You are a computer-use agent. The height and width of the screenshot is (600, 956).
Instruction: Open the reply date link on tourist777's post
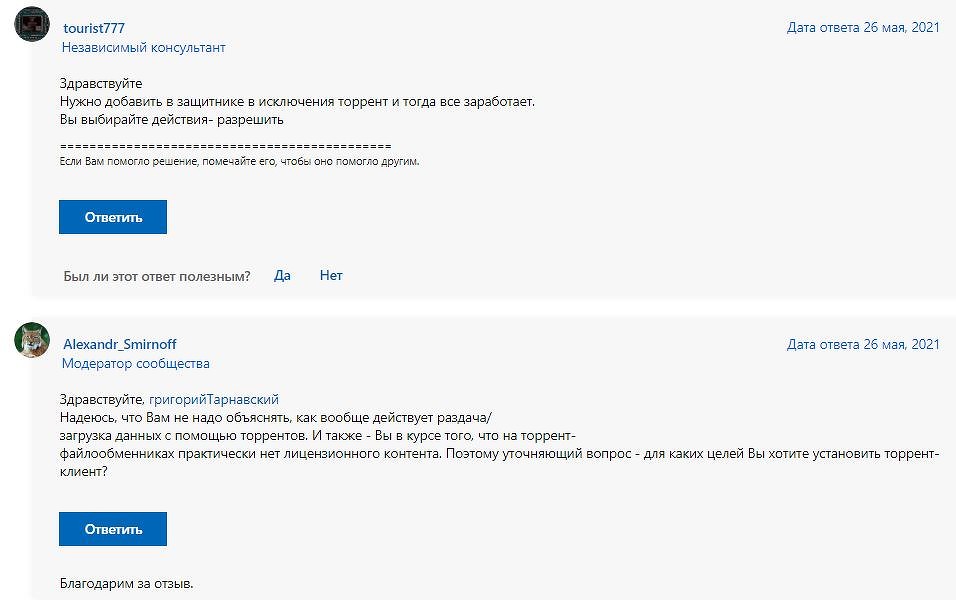863,27
